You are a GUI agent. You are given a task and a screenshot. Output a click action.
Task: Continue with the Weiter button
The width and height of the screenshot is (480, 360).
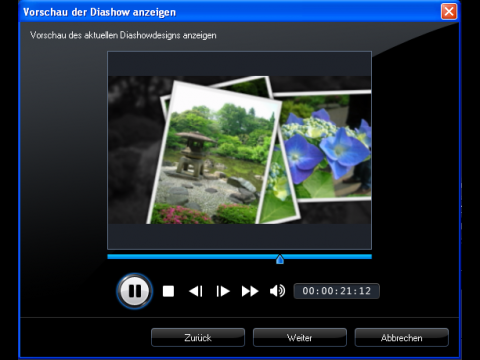300,338
